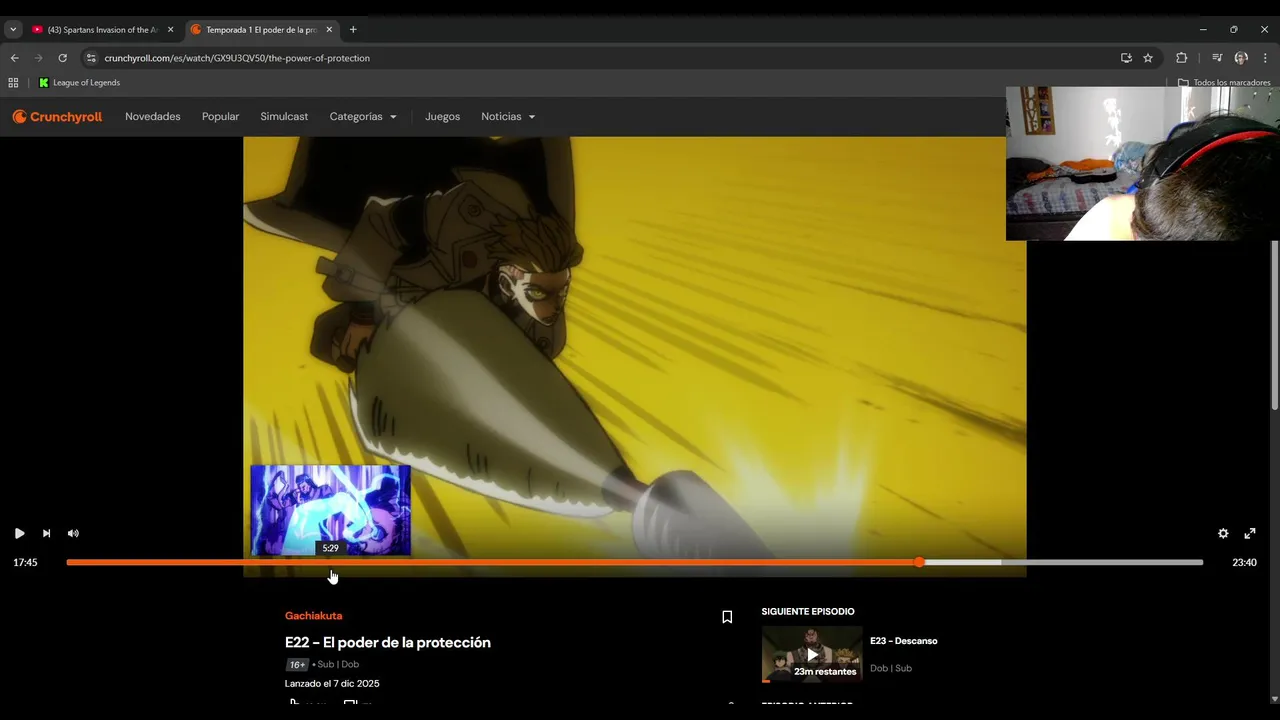Click the 16+ rating badge
This screenshot has height=720, width=1280.
coord(297,665)
